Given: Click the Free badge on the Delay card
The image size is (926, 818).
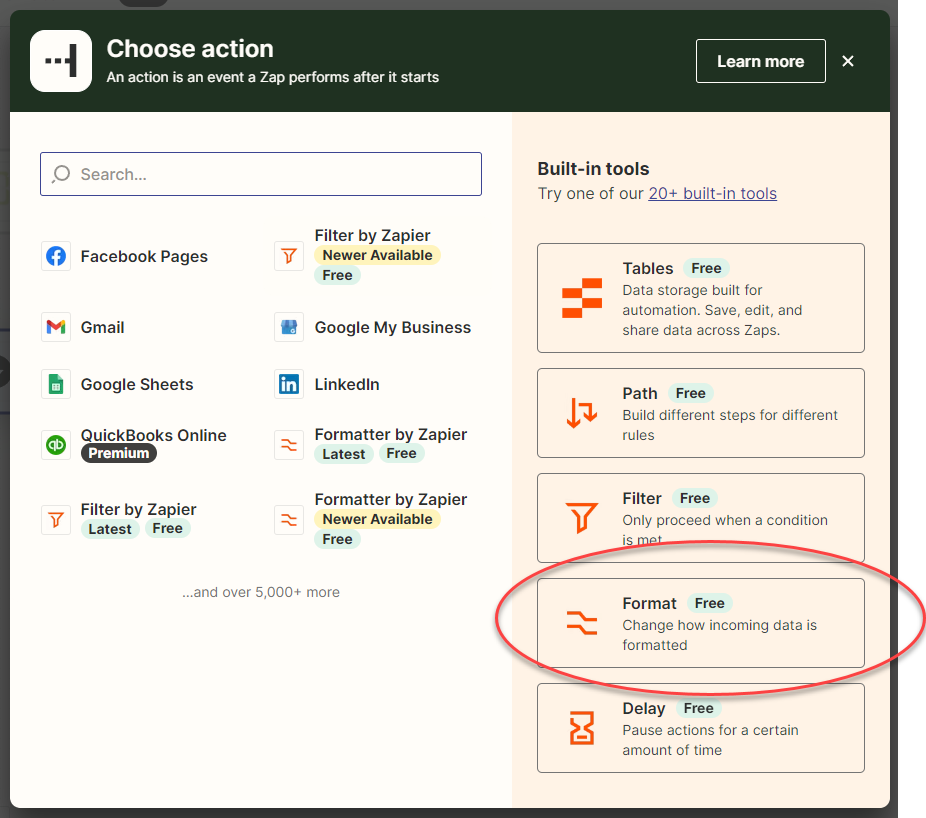Looking at the screenshot, I should pyautogui.click(x=699, y=708).
